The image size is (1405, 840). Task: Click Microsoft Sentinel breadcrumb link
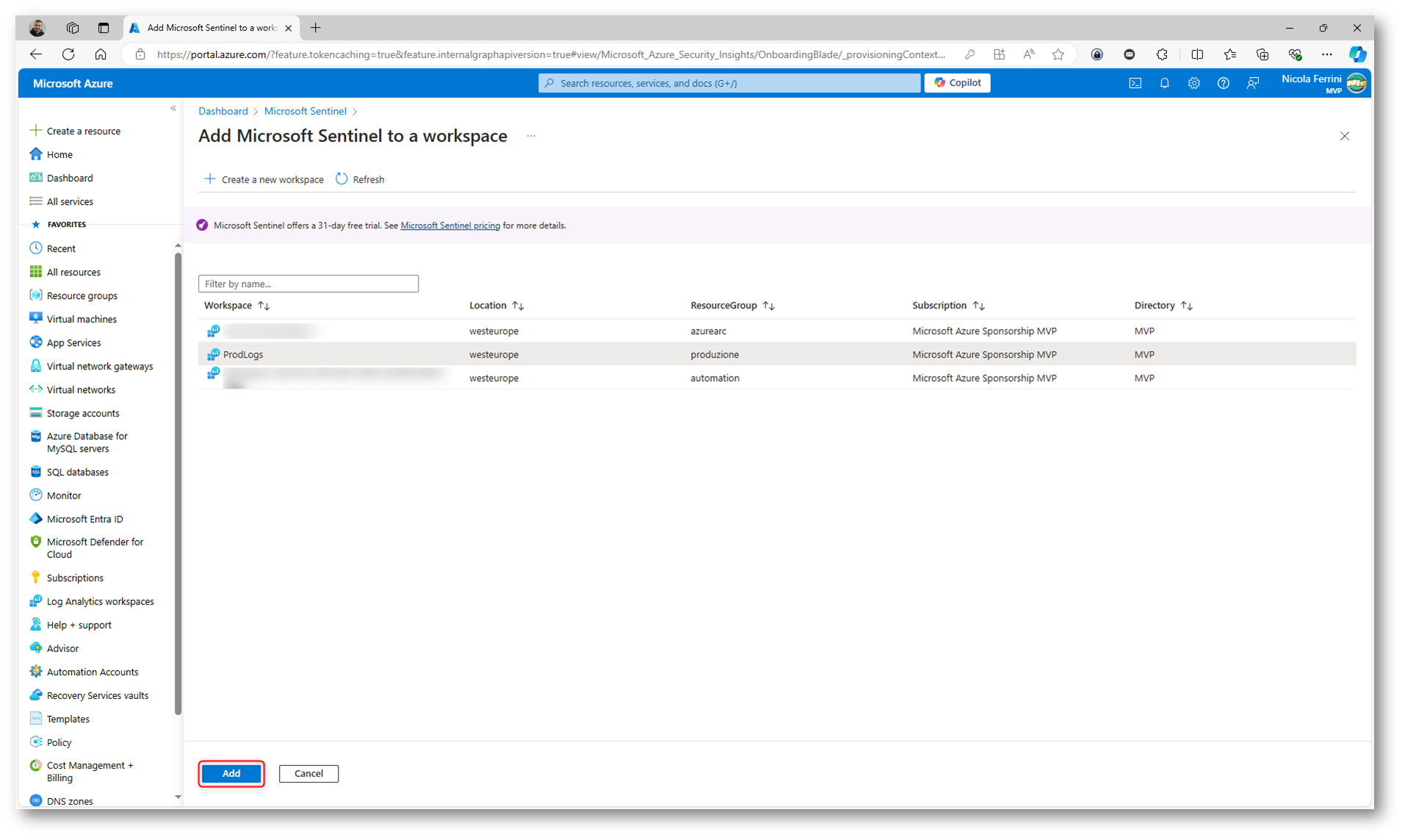pos(305,111)
